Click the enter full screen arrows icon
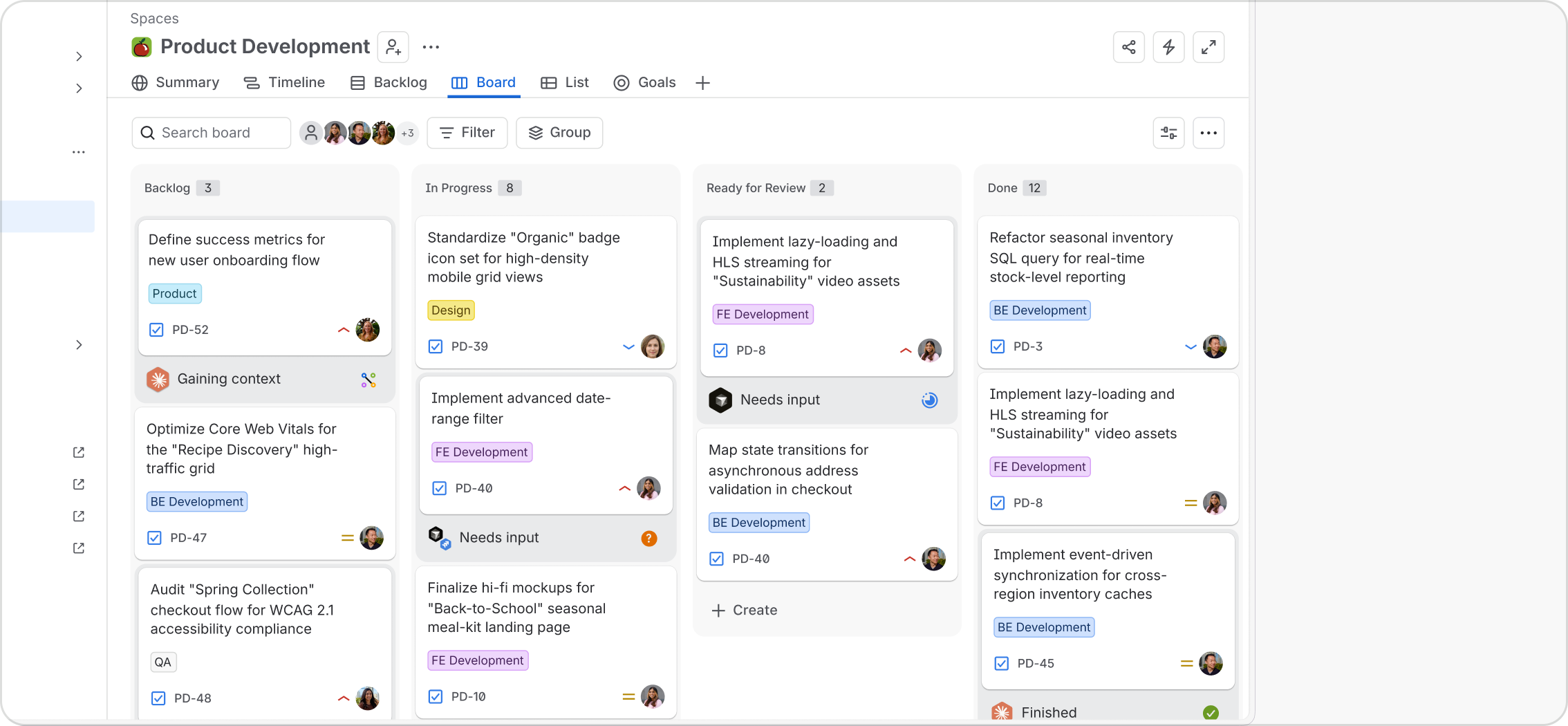 point(1208,47)
